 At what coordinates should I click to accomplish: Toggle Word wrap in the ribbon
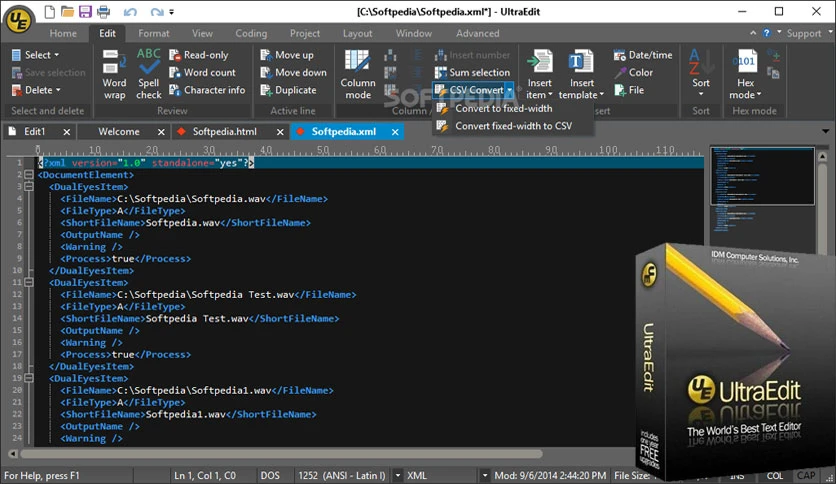114,74
